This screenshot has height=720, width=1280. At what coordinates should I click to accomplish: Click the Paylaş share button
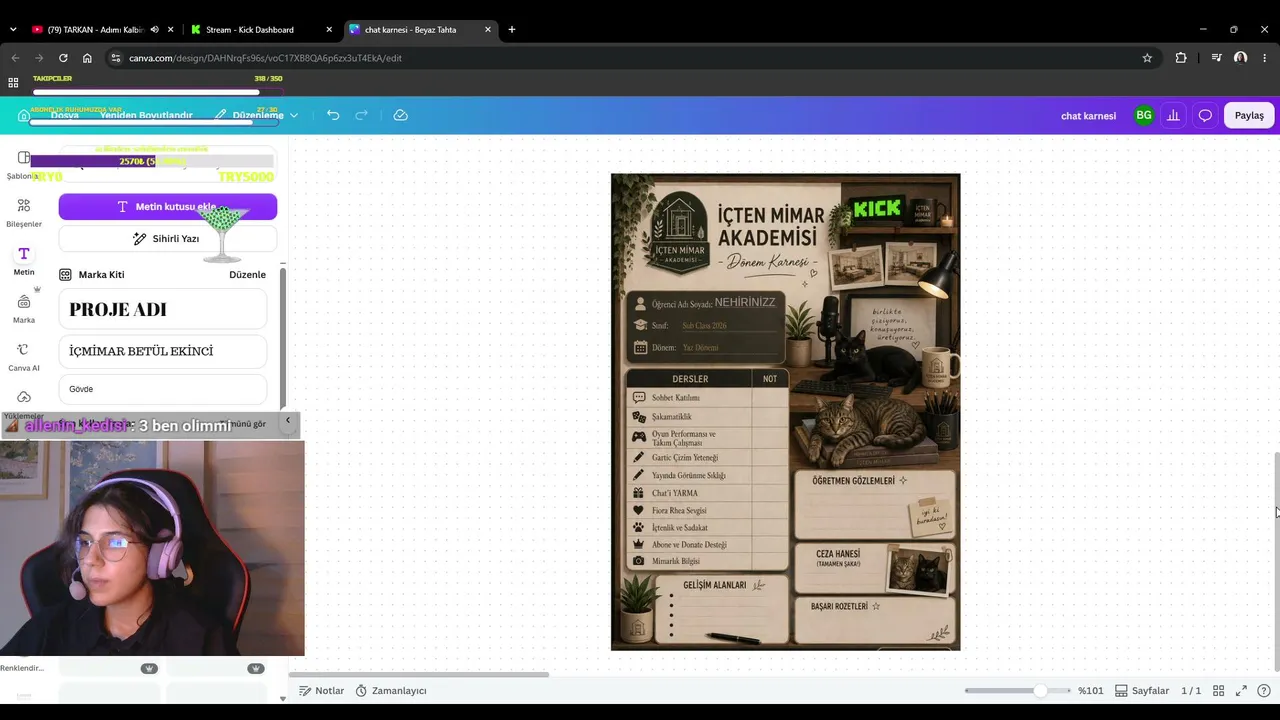tap(1249, 115)
